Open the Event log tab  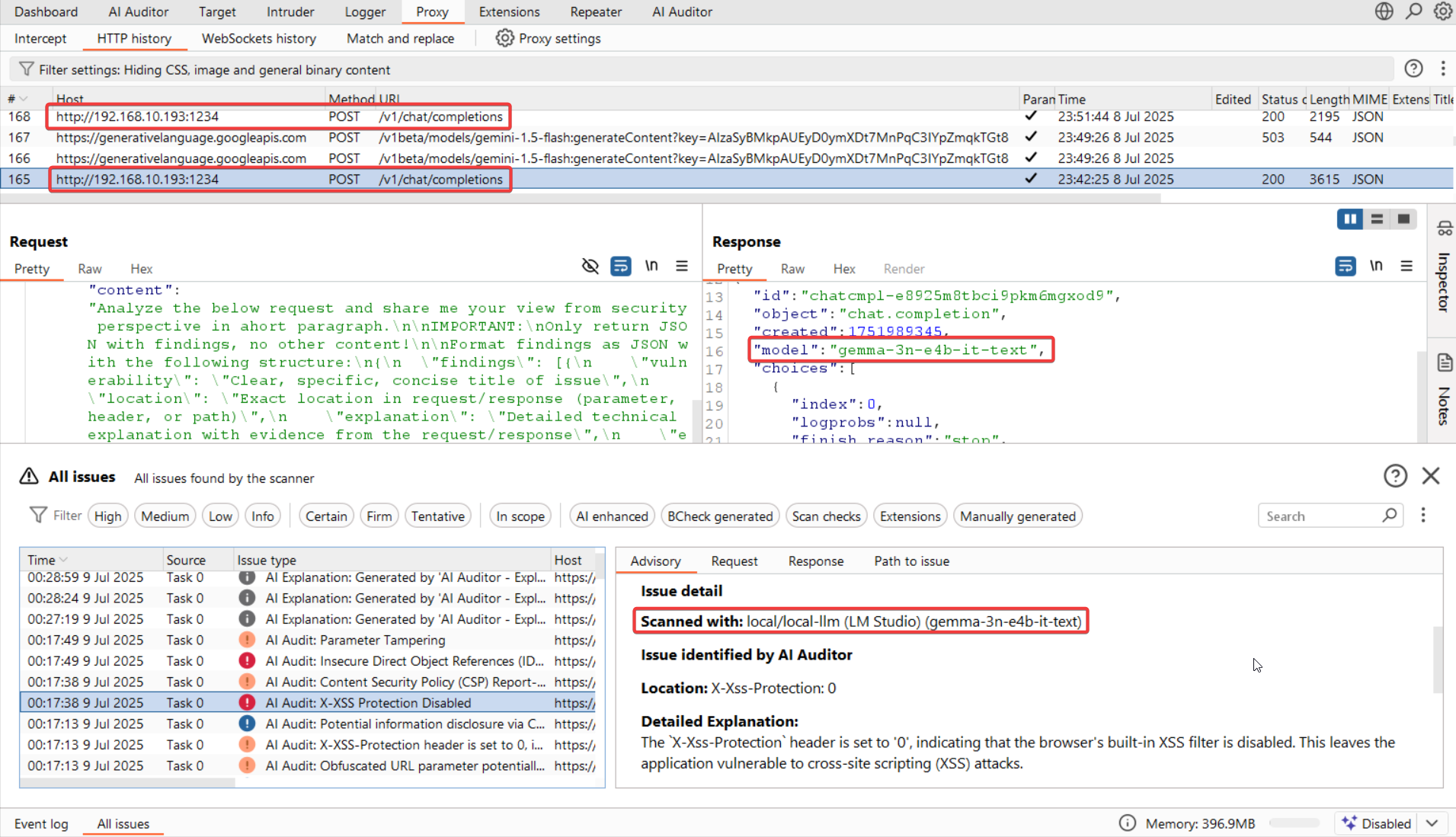click(41, 823)
